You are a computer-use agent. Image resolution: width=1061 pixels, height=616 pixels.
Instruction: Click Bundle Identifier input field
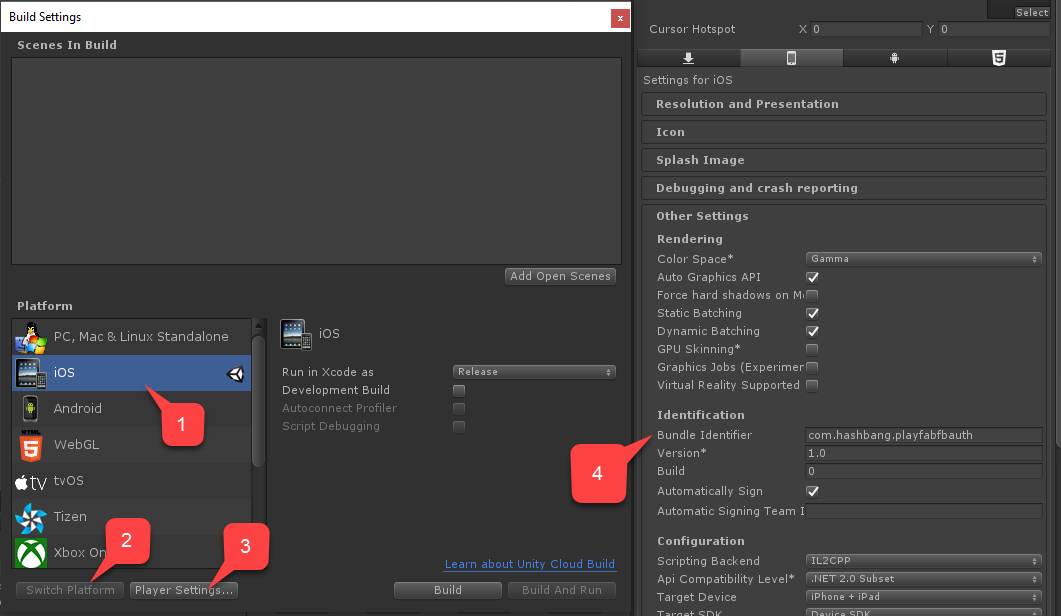tap(924, 435)
